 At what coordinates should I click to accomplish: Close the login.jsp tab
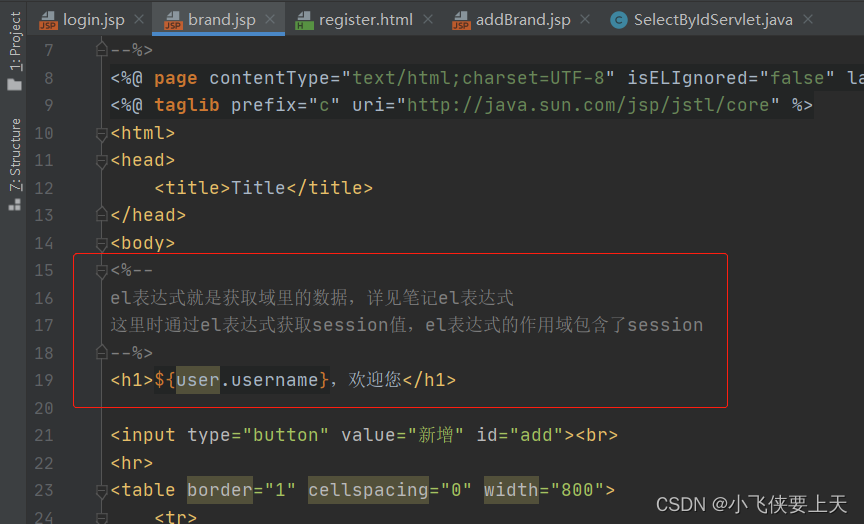pyautogui.click(x=139, y=19)
